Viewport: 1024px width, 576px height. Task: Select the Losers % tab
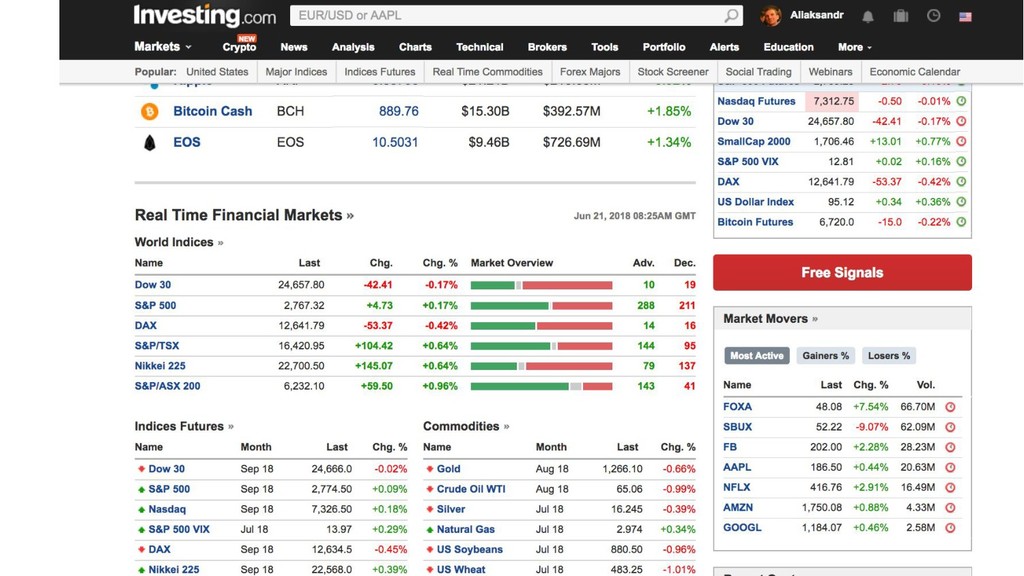pyautogui.click(x=889, y=356)
